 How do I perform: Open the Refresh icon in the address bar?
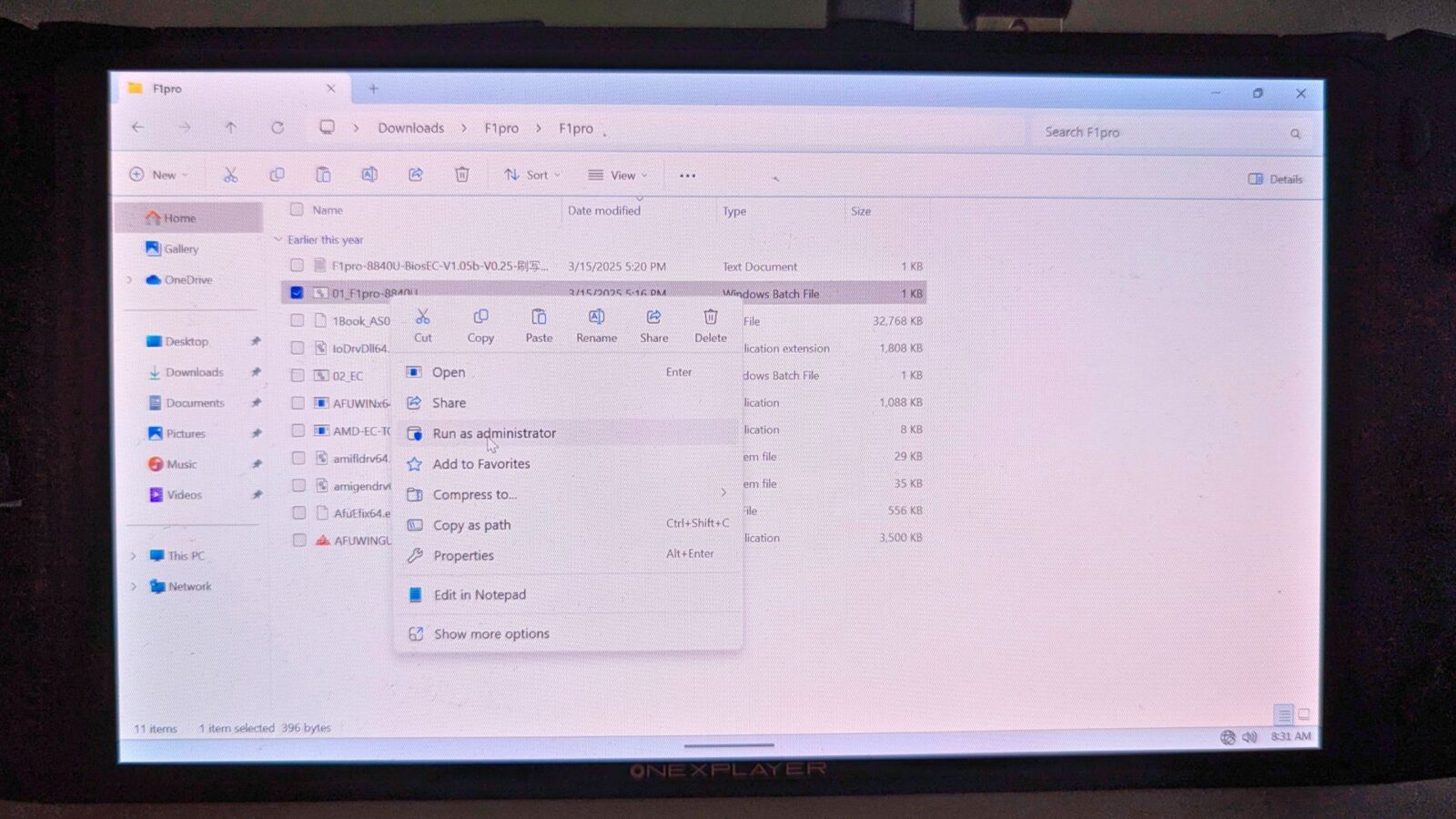(x=277, y=128)
